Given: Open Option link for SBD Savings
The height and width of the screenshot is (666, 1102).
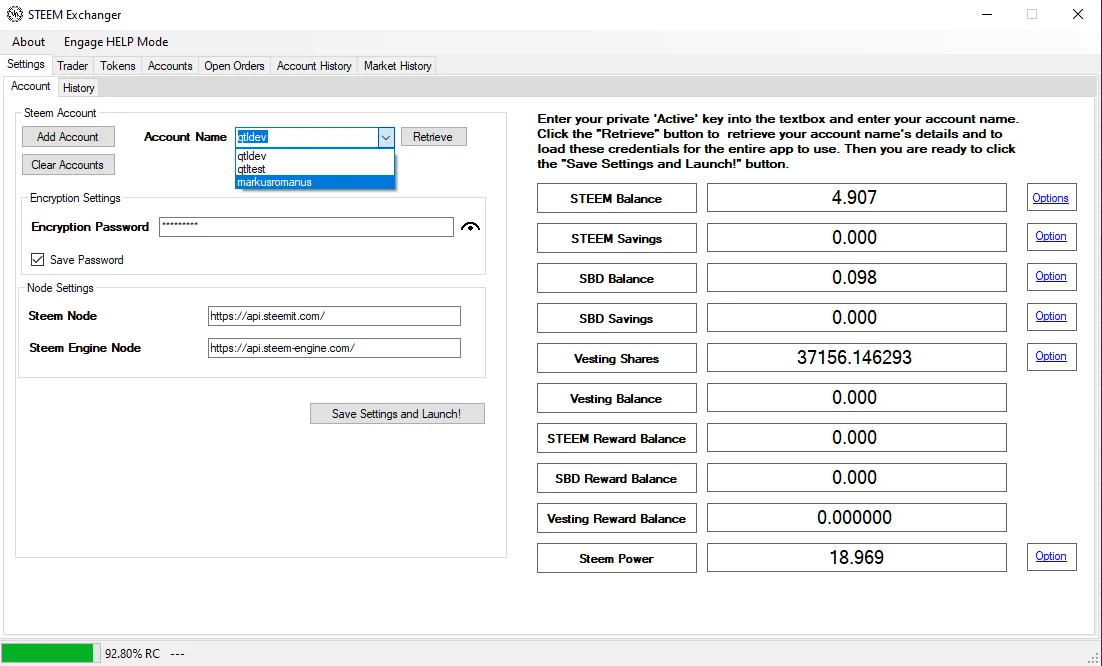Looking at the screenshot, I should tap(1051, 317).
